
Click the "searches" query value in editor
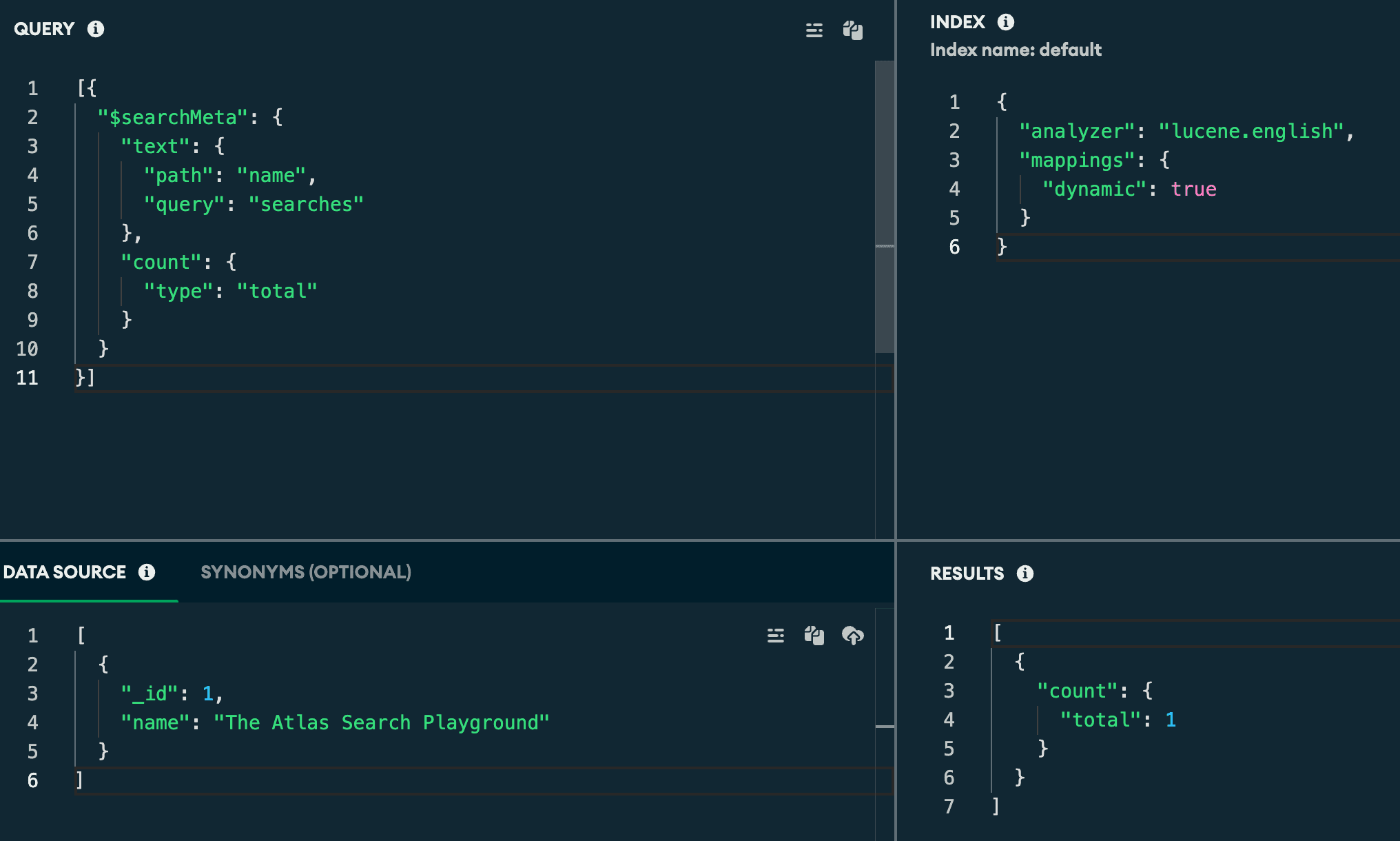coord(306,205)
